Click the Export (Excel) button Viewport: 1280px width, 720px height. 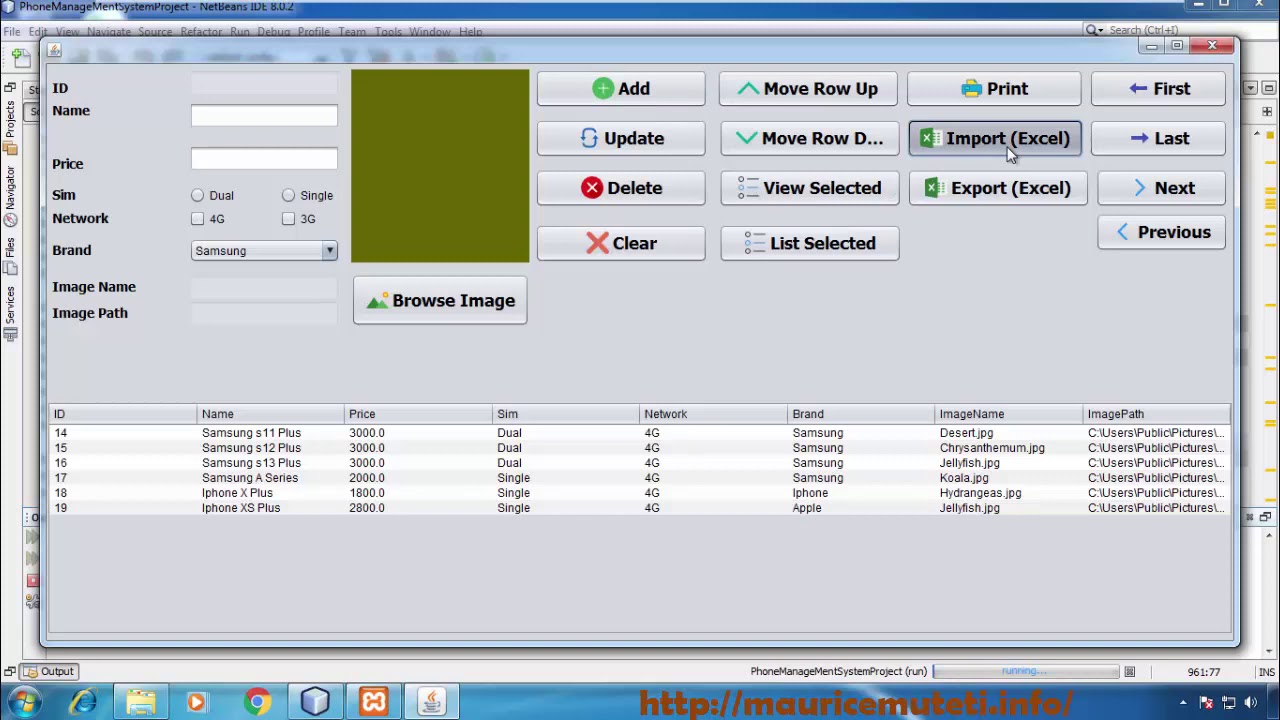tap(997, 188)
